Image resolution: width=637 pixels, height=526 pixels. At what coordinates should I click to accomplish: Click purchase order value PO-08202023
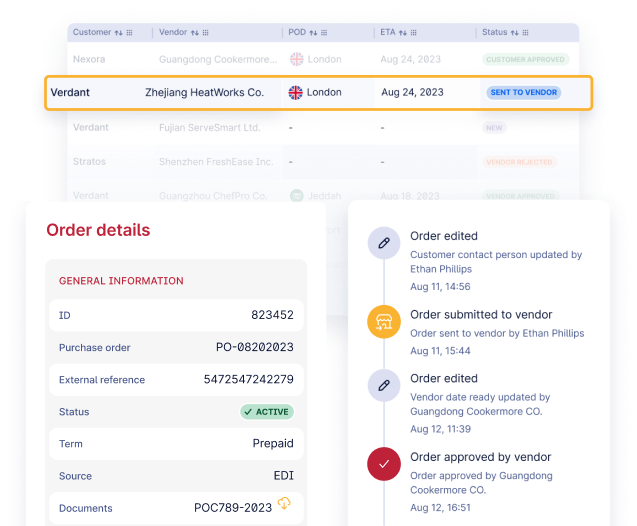point(255,347)
